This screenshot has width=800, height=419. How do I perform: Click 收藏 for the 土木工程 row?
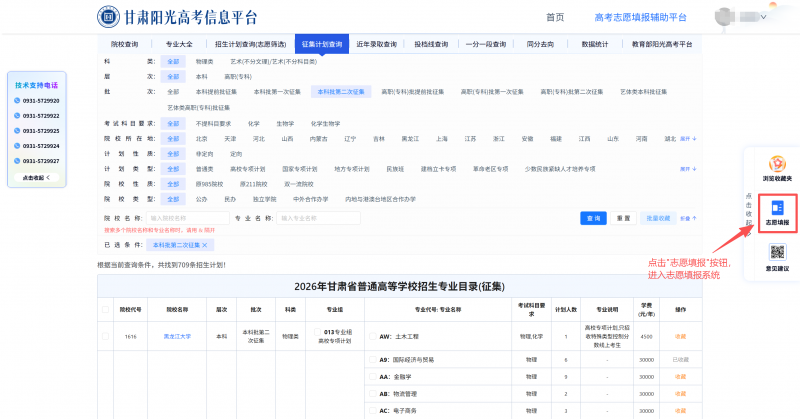[681, 337]
